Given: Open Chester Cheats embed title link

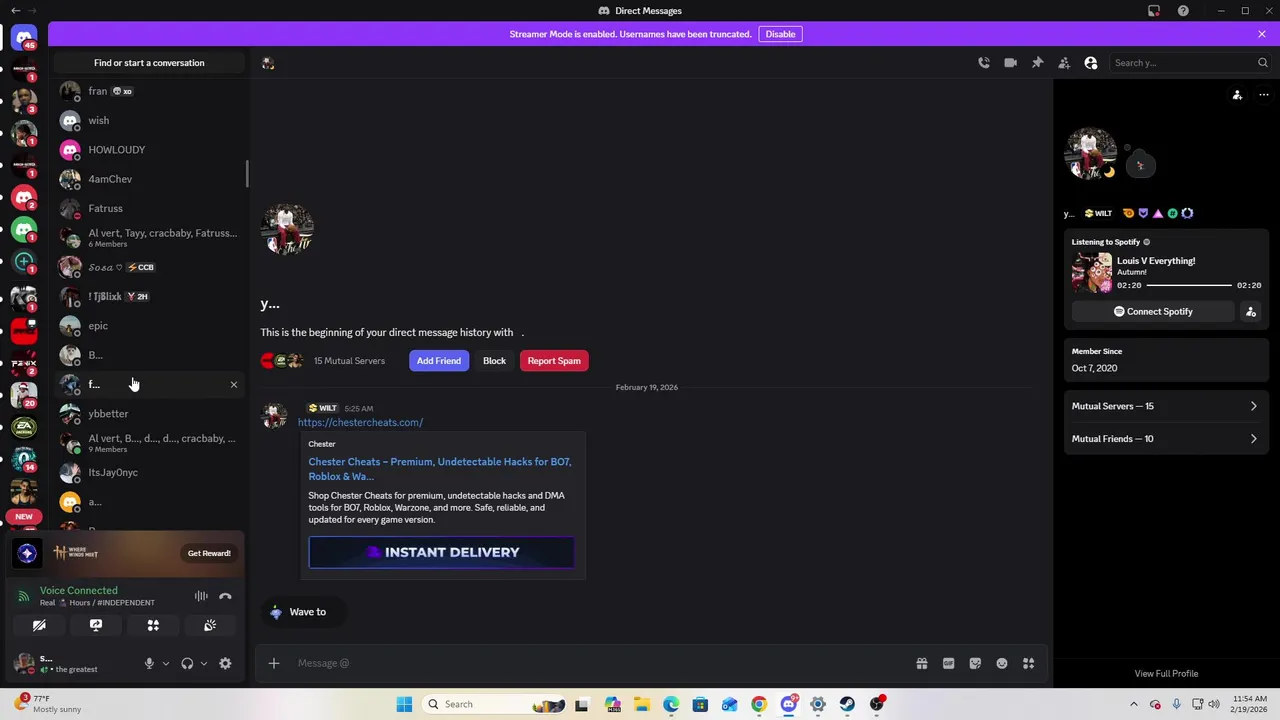Looking at the screenshot, I should point(440,469).
